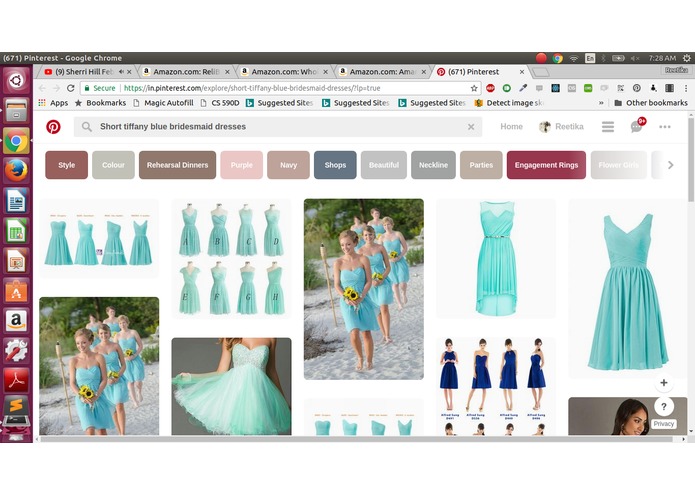
Task: Open LibreOffice Impress from launcher
Action: pos(16,261)
